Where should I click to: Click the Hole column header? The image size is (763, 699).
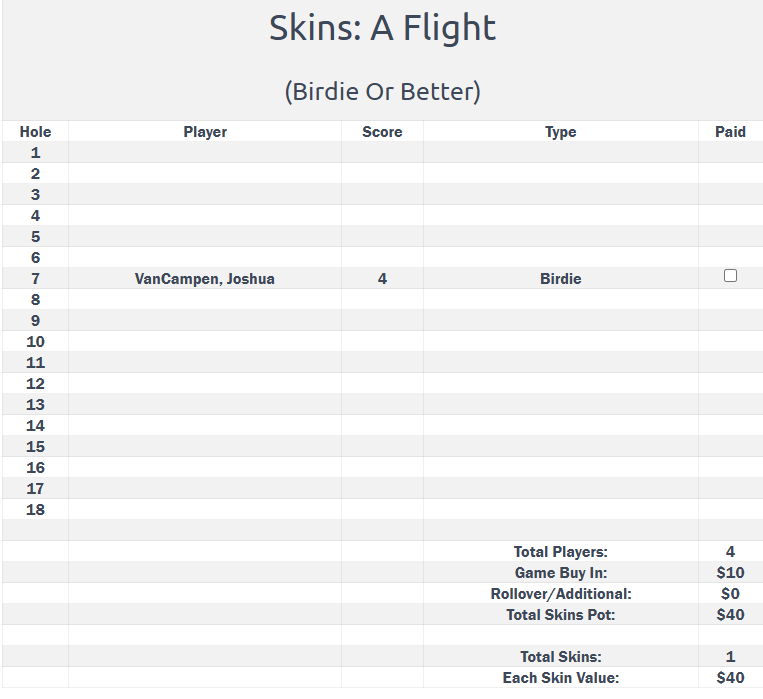coord(35,132)
